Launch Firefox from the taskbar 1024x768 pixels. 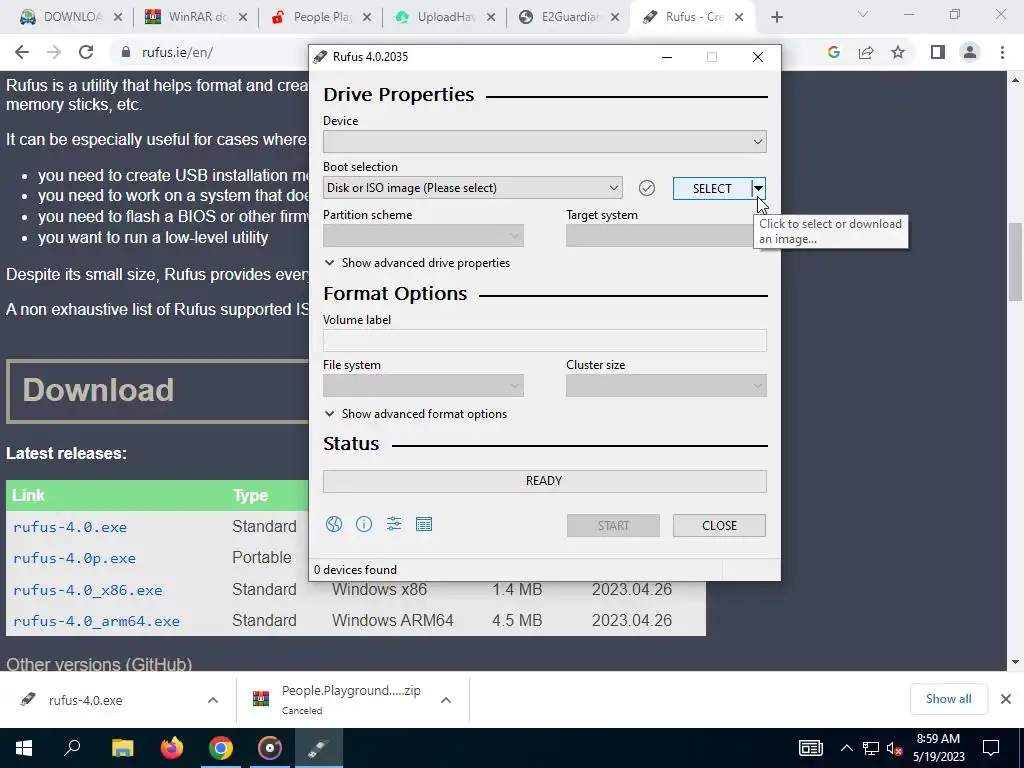click(x=172, y=748)
